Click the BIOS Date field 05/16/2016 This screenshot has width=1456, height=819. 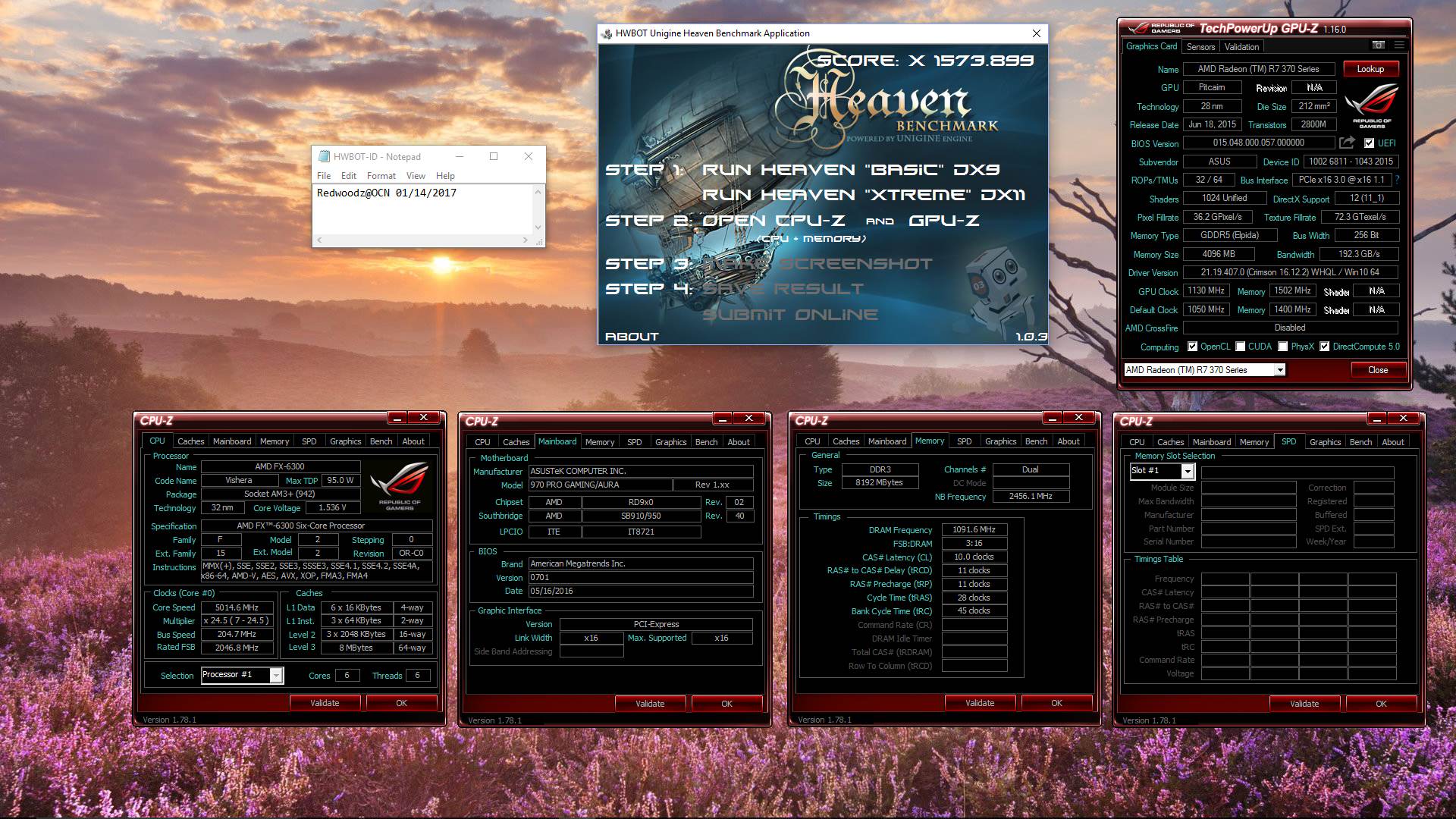click(x=640, y=591)
